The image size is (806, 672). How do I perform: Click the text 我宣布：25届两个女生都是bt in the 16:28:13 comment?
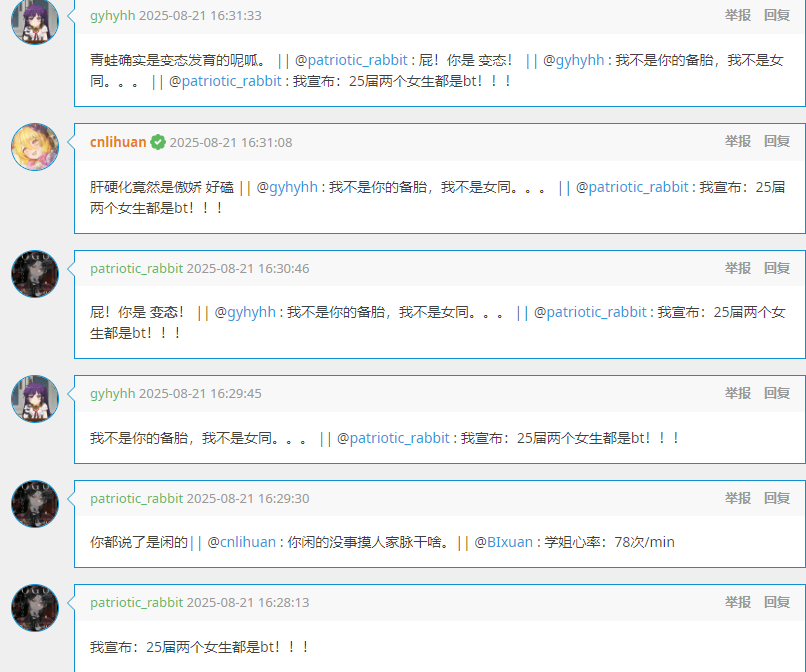(x=199, y=647)
